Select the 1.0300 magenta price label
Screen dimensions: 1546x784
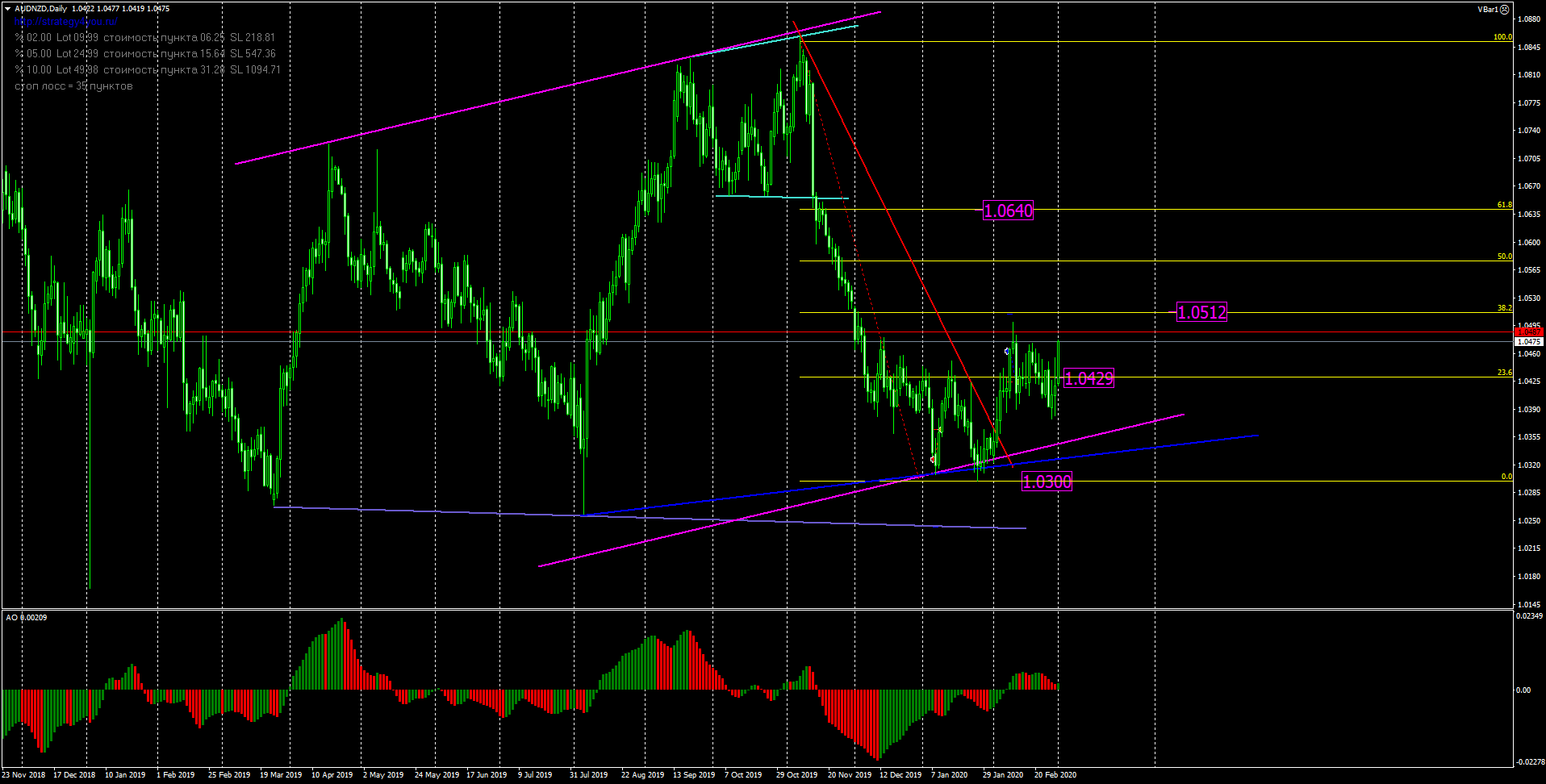[1047, 482]
